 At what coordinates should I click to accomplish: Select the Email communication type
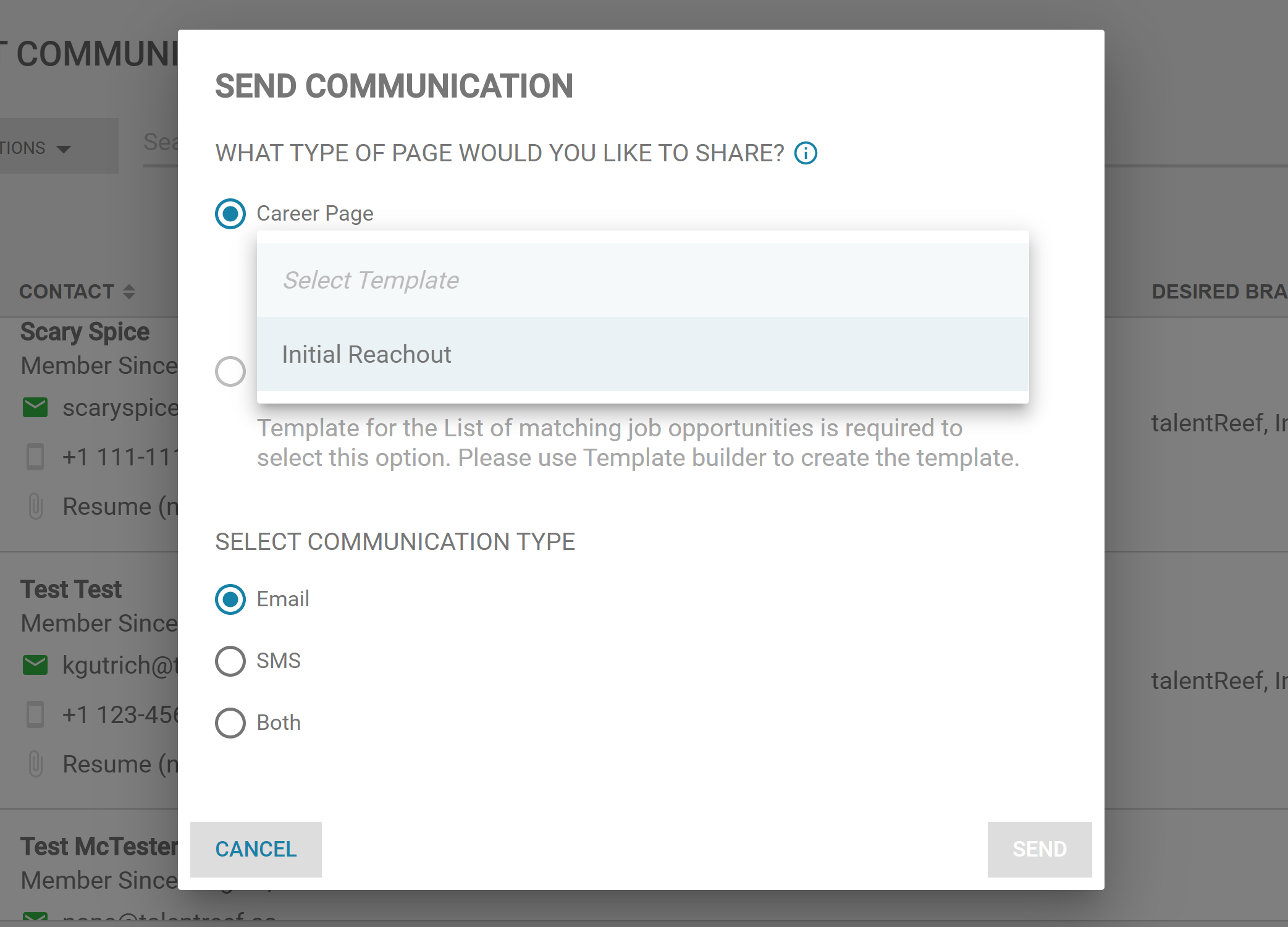click(x=229, y=599)
